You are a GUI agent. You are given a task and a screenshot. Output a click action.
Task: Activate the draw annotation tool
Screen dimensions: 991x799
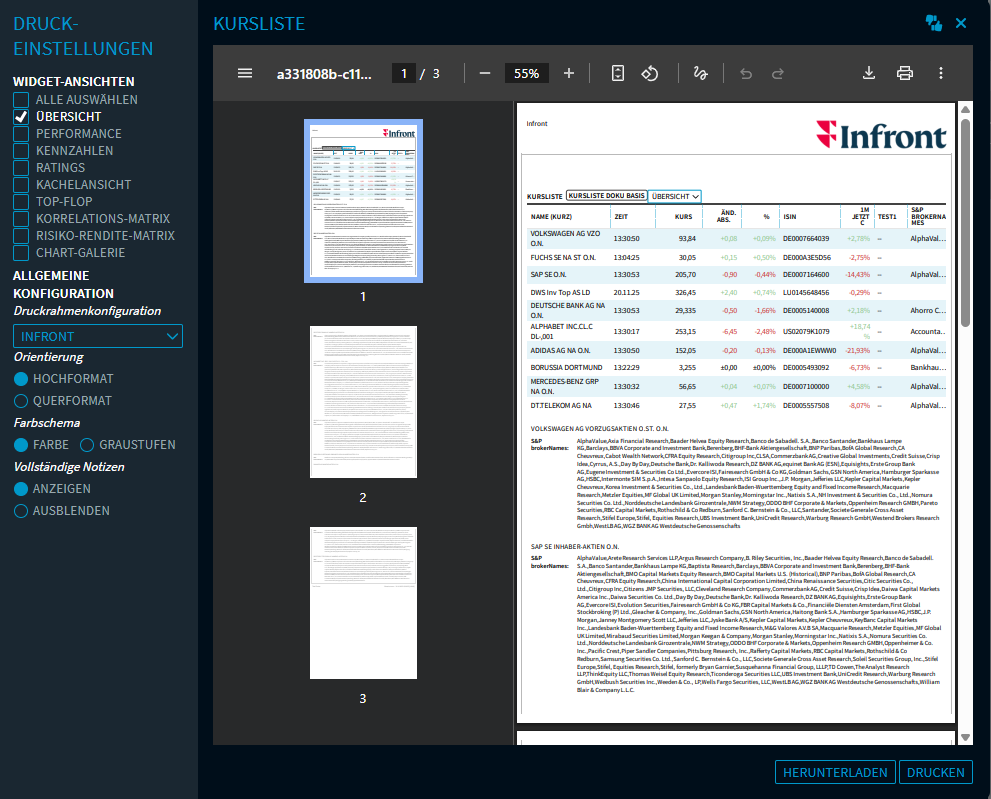pyautogui.click(x=700, y=73)
